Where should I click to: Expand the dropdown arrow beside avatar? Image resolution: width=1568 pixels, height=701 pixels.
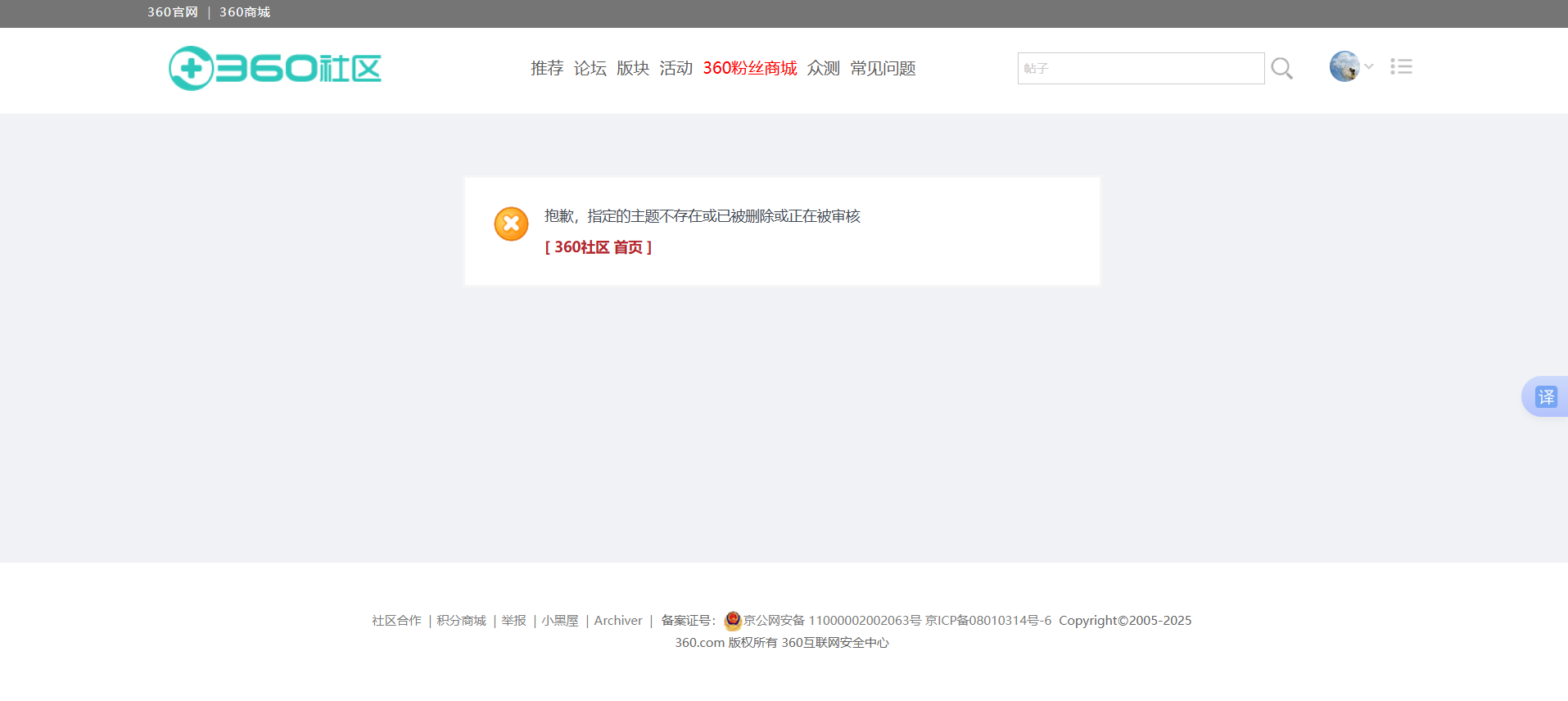click(1368, 66)
